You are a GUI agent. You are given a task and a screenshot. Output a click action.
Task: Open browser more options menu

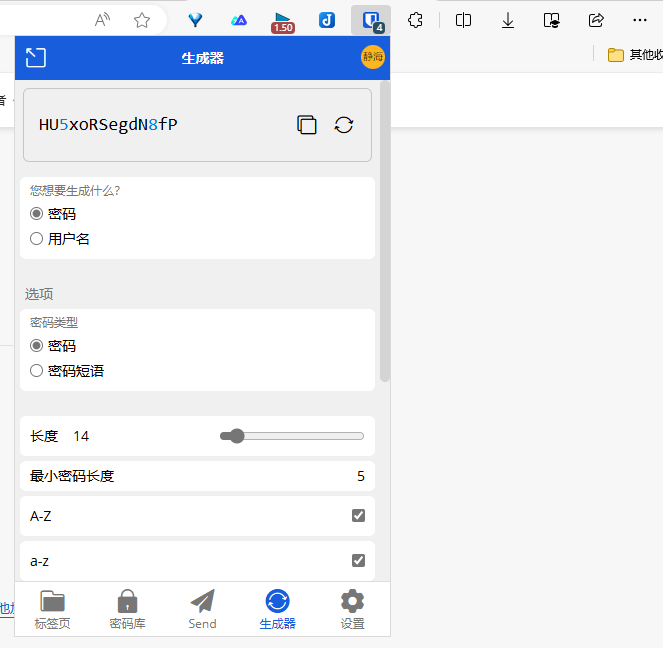point(641,20)
